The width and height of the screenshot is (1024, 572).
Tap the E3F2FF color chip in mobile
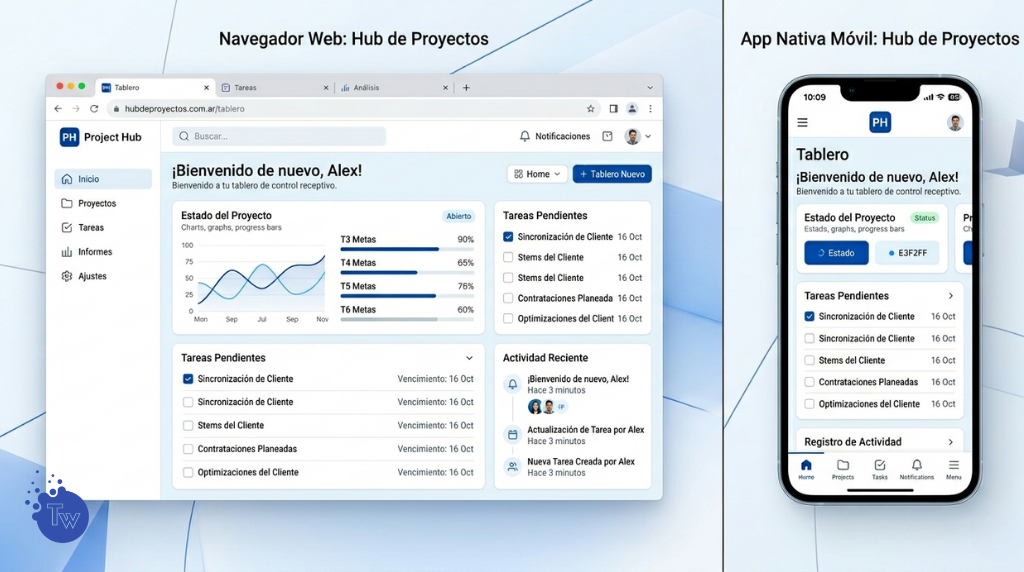pos(907,253)
